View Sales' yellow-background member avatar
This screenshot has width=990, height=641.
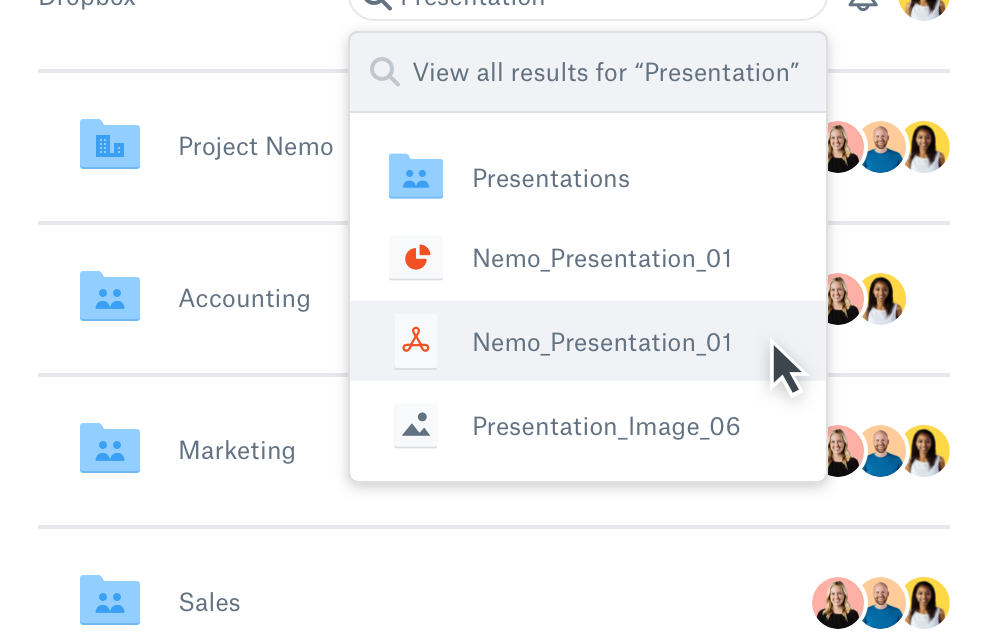pos(927,602)
